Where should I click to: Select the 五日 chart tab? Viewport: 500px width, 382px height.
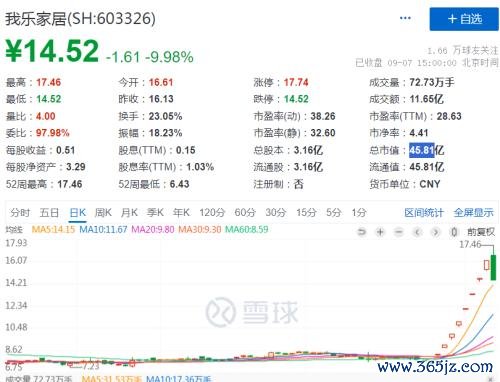(49, 212)
